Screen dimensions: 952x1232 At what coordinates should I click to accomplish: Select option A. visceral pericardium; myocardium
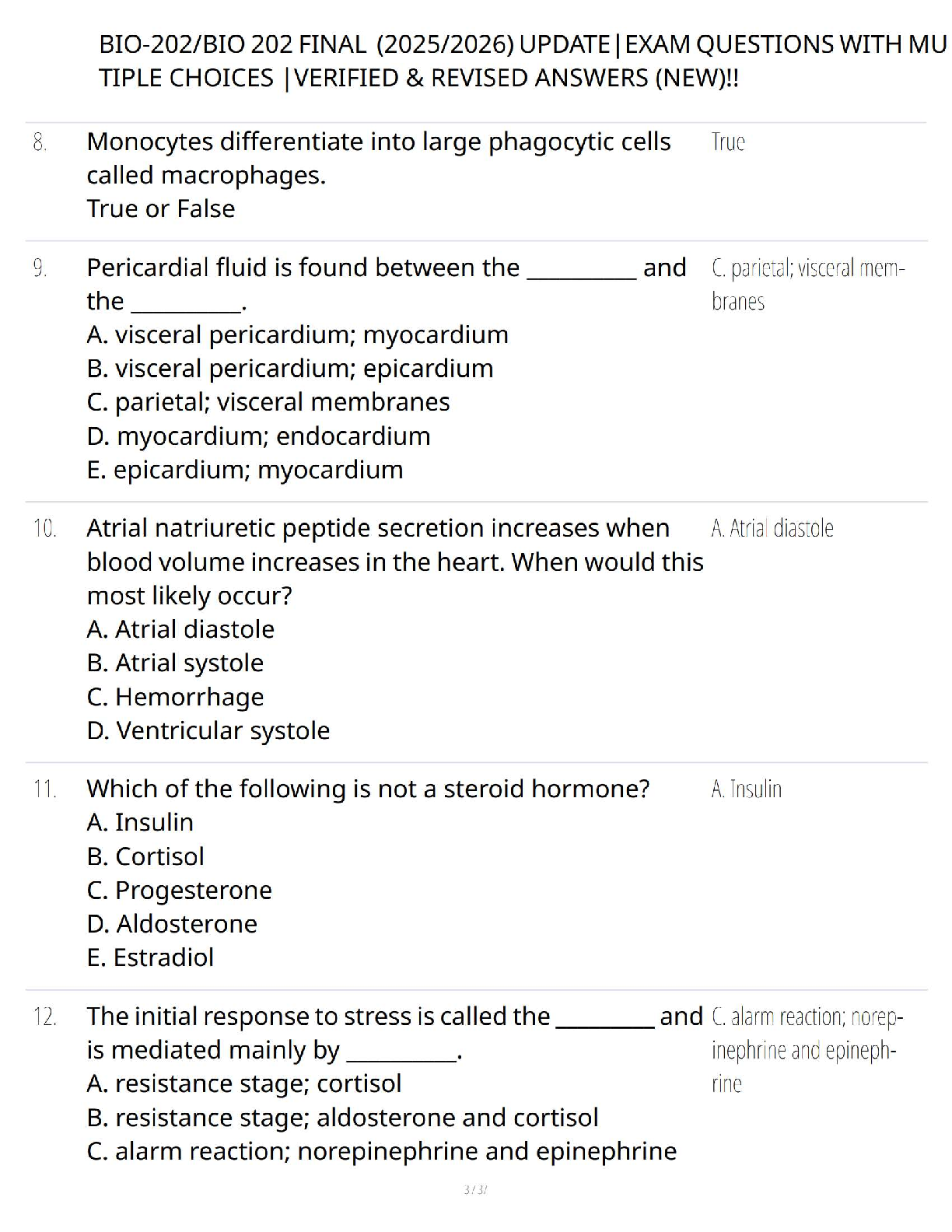297,335
